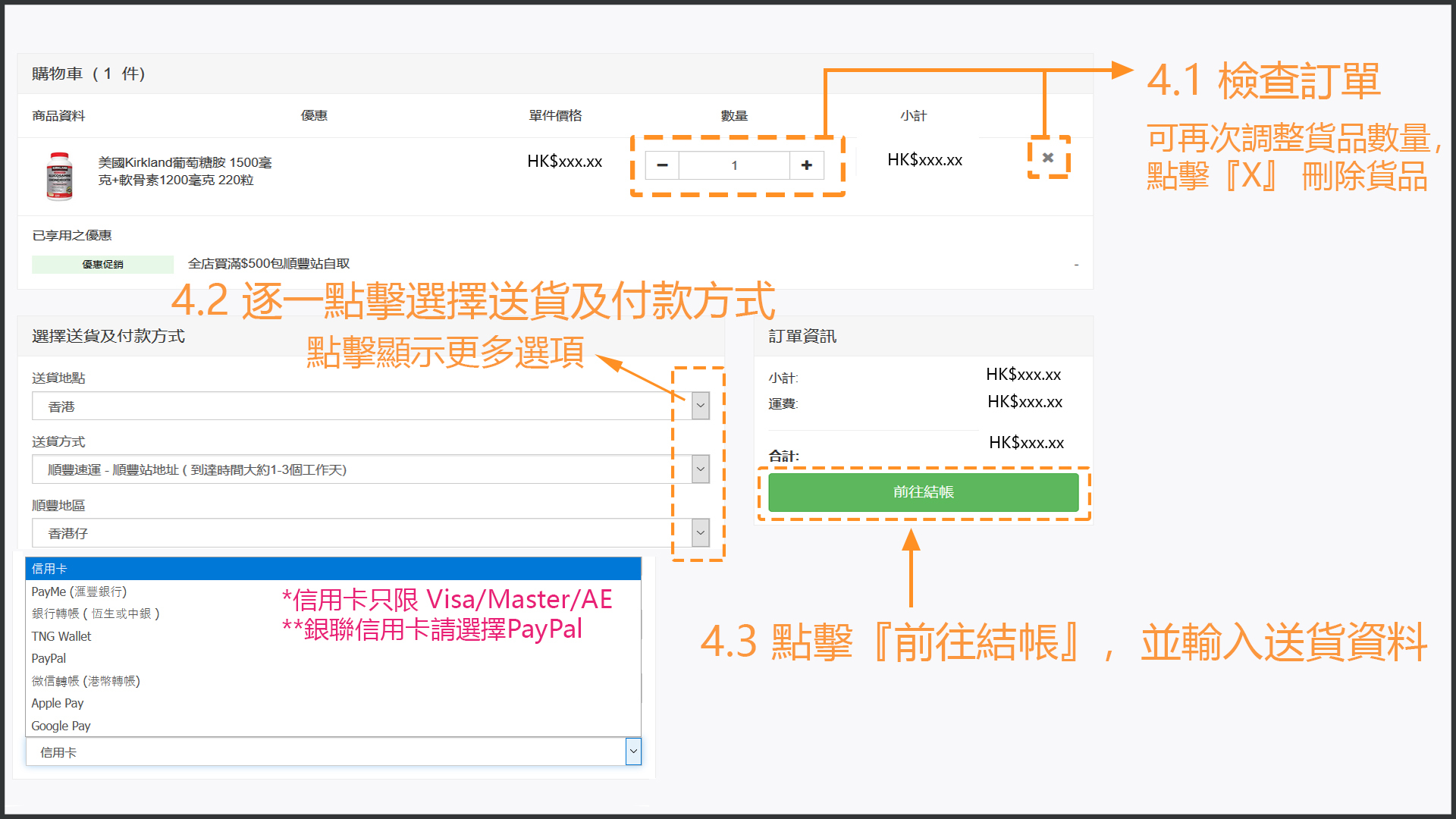Select Google Pay payment option
The width and height of the screenshot is (1456, 819).
(61, 726)
